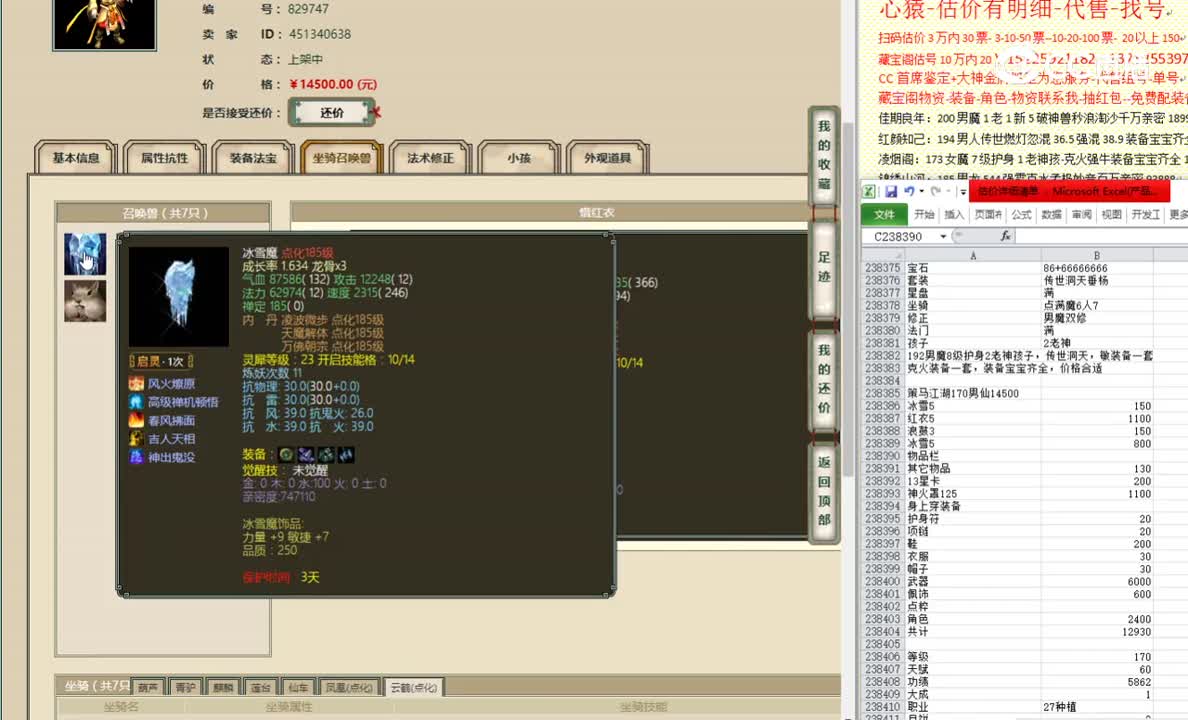Click the 冰雪魔 portrait in the tooltip
This screenshot has height=720, width=1188.
click(x=179, y=296)
